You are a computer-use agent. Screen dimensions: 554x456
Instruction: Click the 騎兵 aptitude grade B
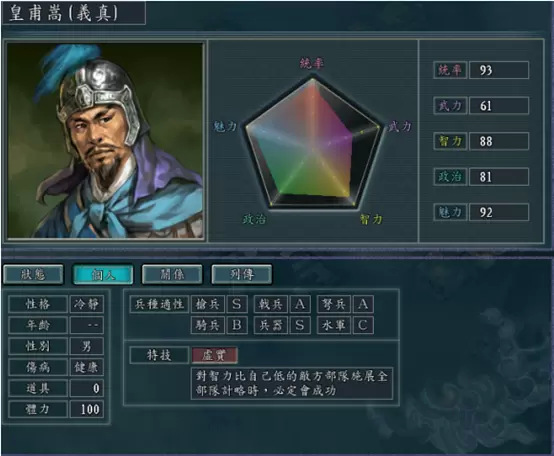237,325
